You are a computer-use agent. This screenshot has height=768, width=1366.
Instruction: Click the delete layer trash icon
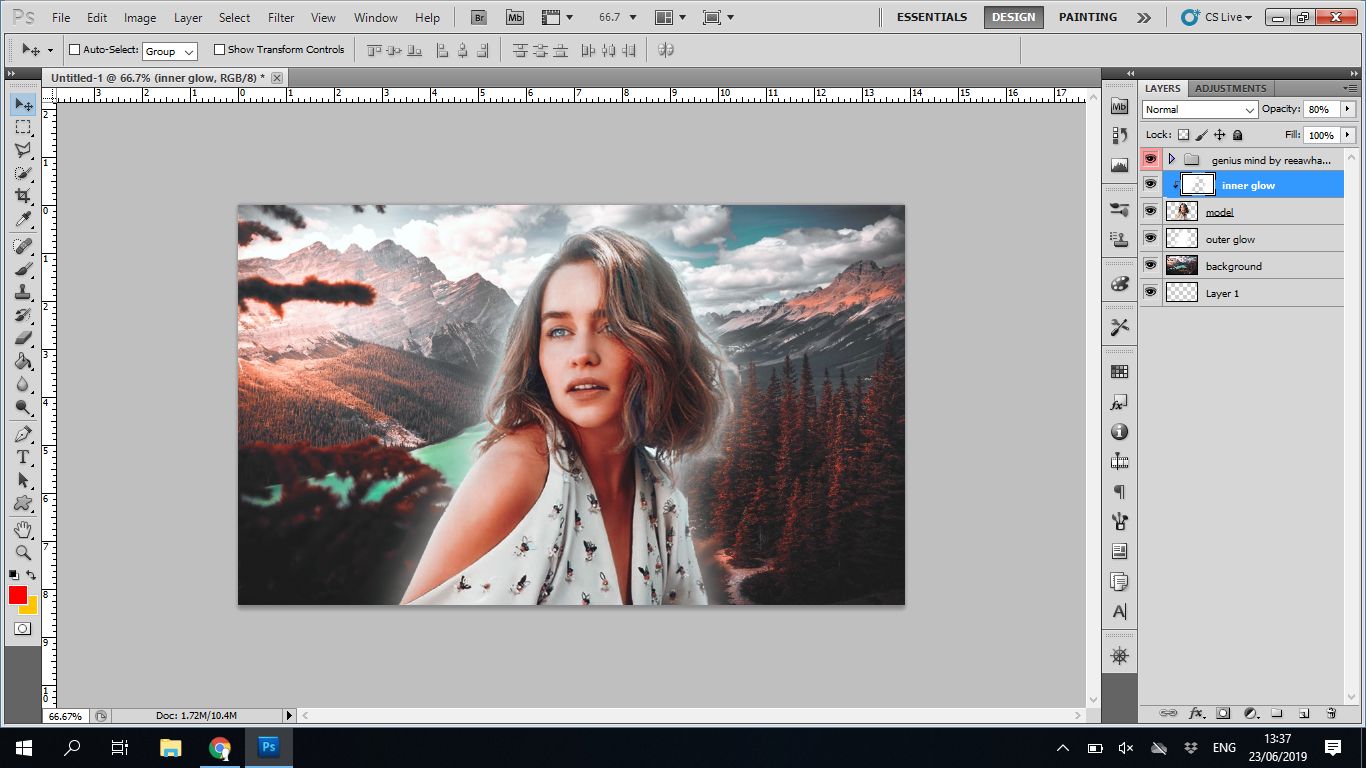[x=1331, y=713]
